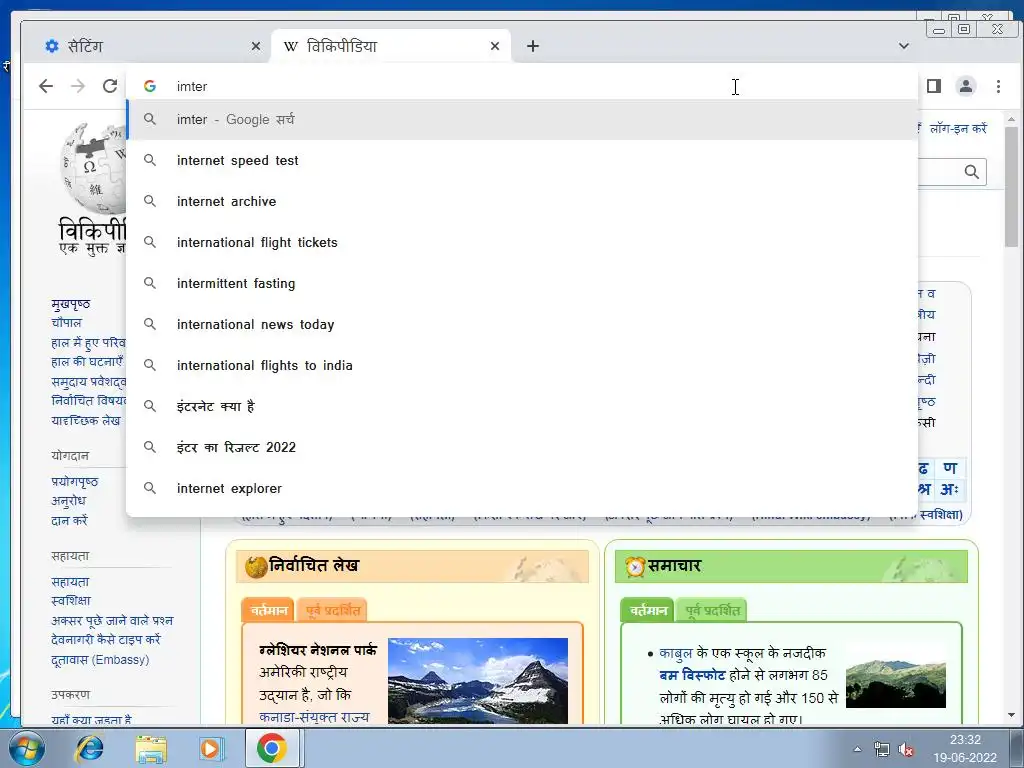Click the magnifier icon beside 'internet archive'
This screenshot has width=1024, height=768.
(x=150, y=201)
